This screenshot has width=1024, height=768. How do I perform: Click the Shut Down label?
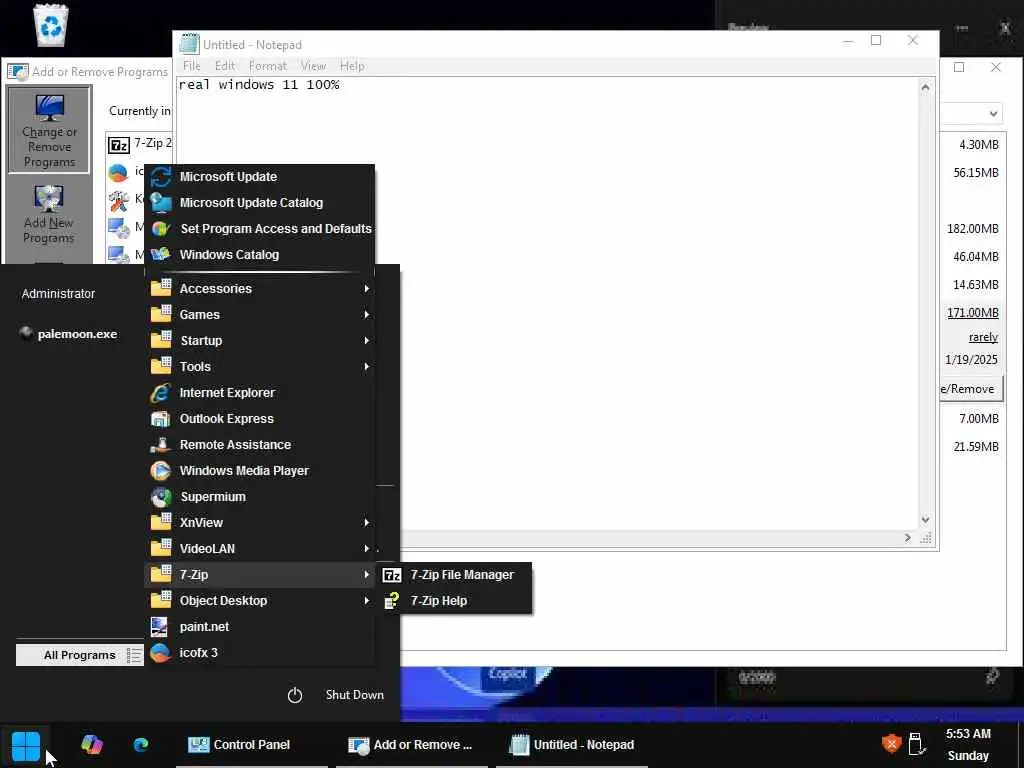tap(355, 695)
